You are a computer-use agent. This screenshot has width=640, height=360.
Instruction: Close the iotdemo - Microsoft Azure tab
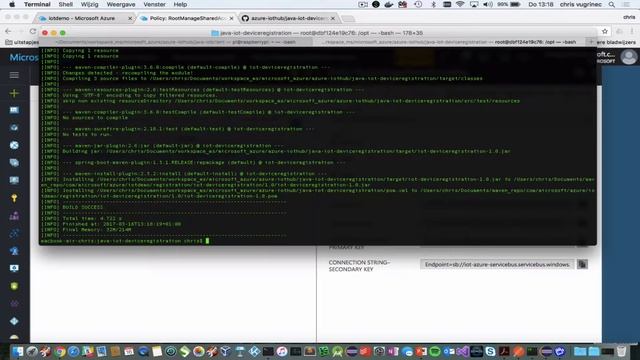pos(130,18)
